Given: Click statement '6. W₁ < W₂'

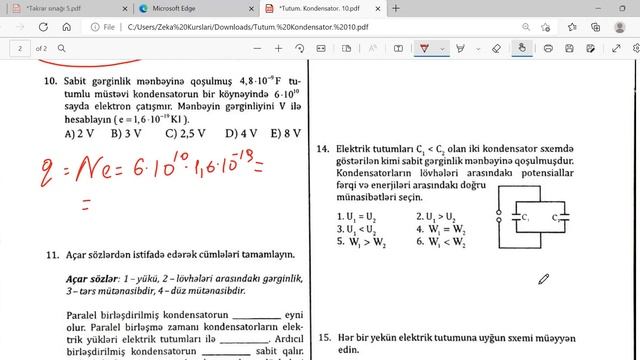Looking at the screenshot, I should click(x=441, y=242).
